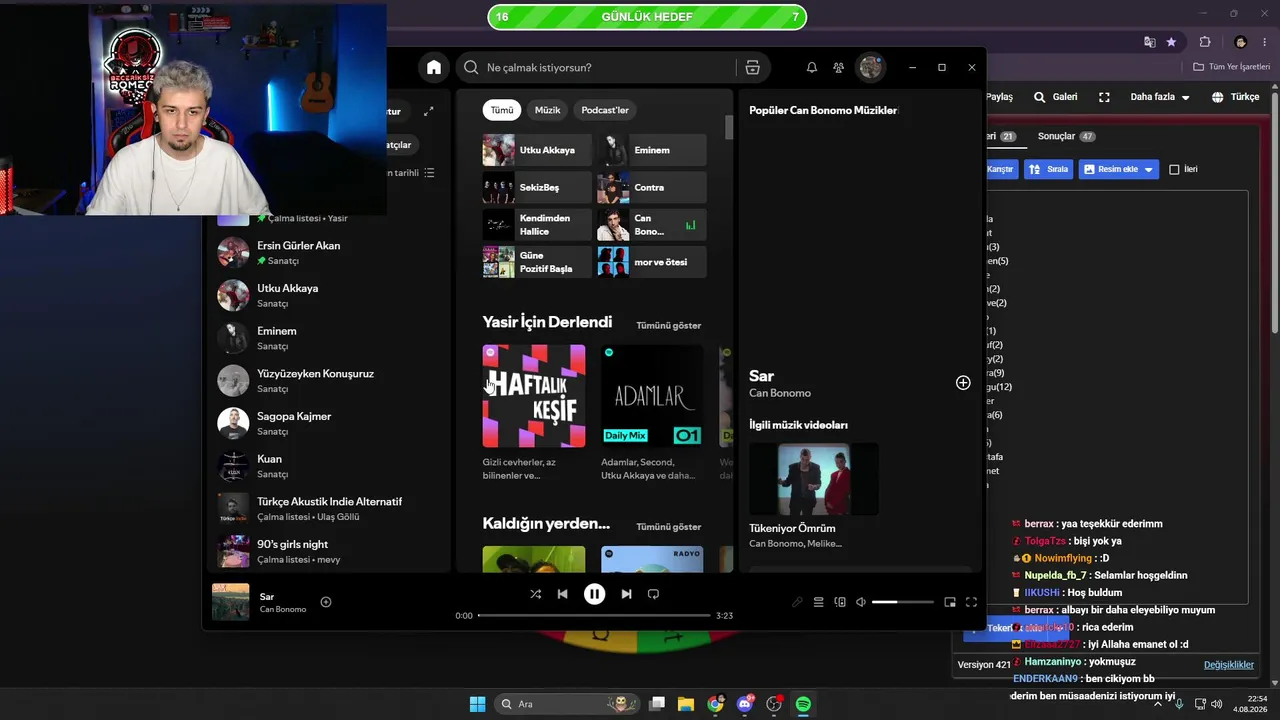Switch Spotify to full screen mode

[x=971, y=602]
